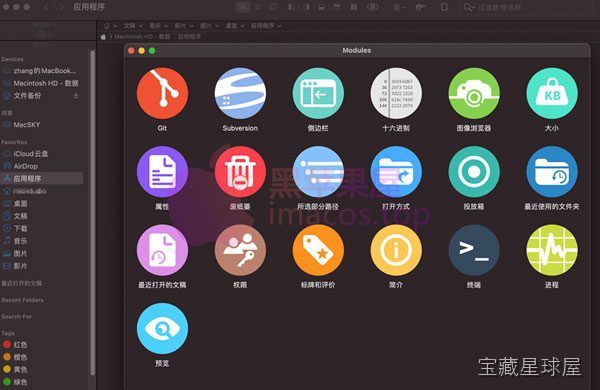This screenshot has height=390, width=600.
Task: Switch to column view in toolbar
Action: [272, 7]
